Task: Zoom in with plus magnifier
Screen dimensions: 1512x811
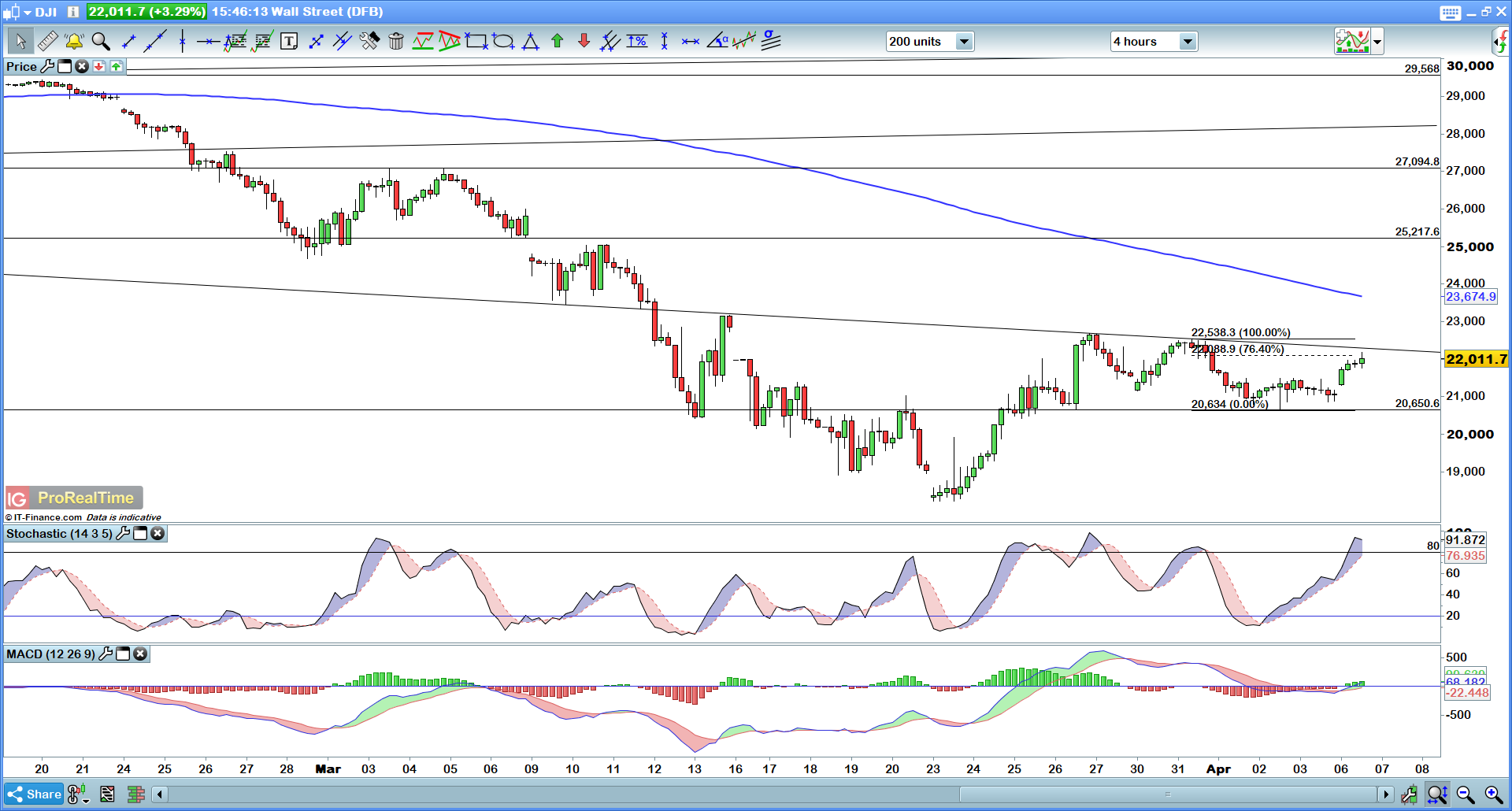Action: [1493, 794]
